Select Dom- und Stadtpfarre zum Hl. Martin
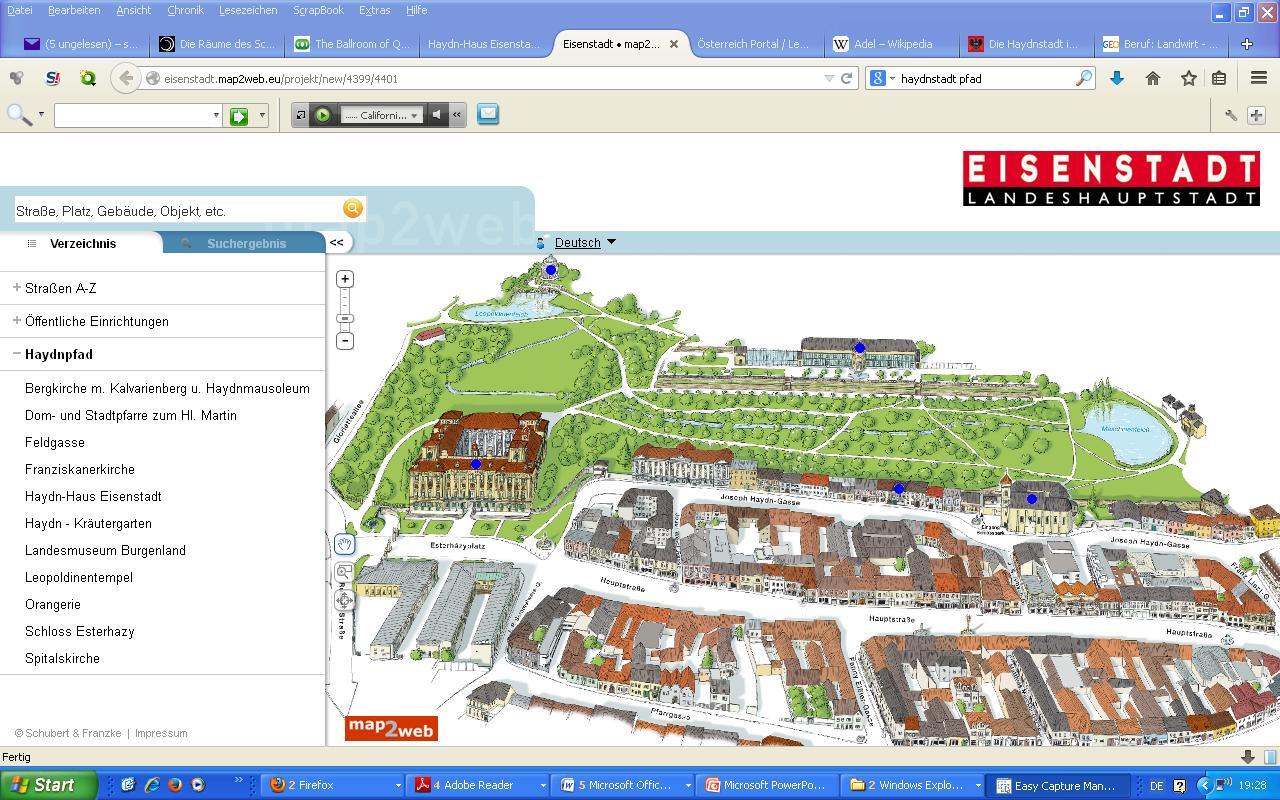 [x=131, y=415]
